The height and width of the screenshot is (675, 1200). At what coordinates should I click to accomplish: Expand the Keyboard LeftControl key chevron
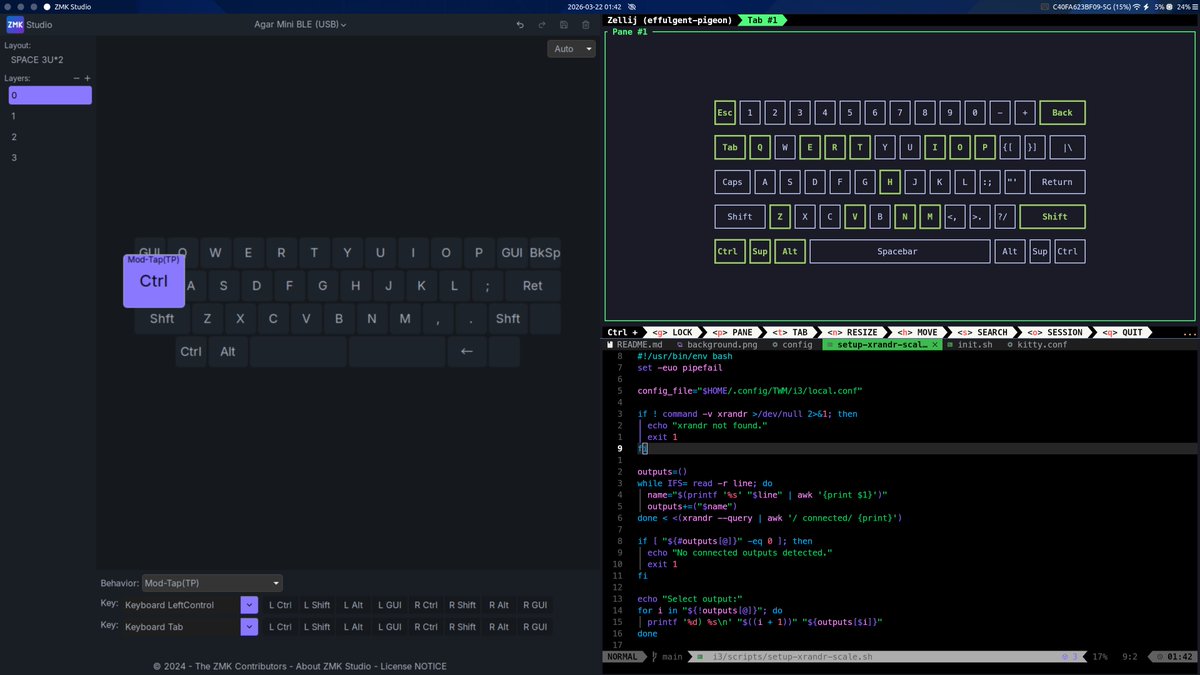[x=249, y=605]
